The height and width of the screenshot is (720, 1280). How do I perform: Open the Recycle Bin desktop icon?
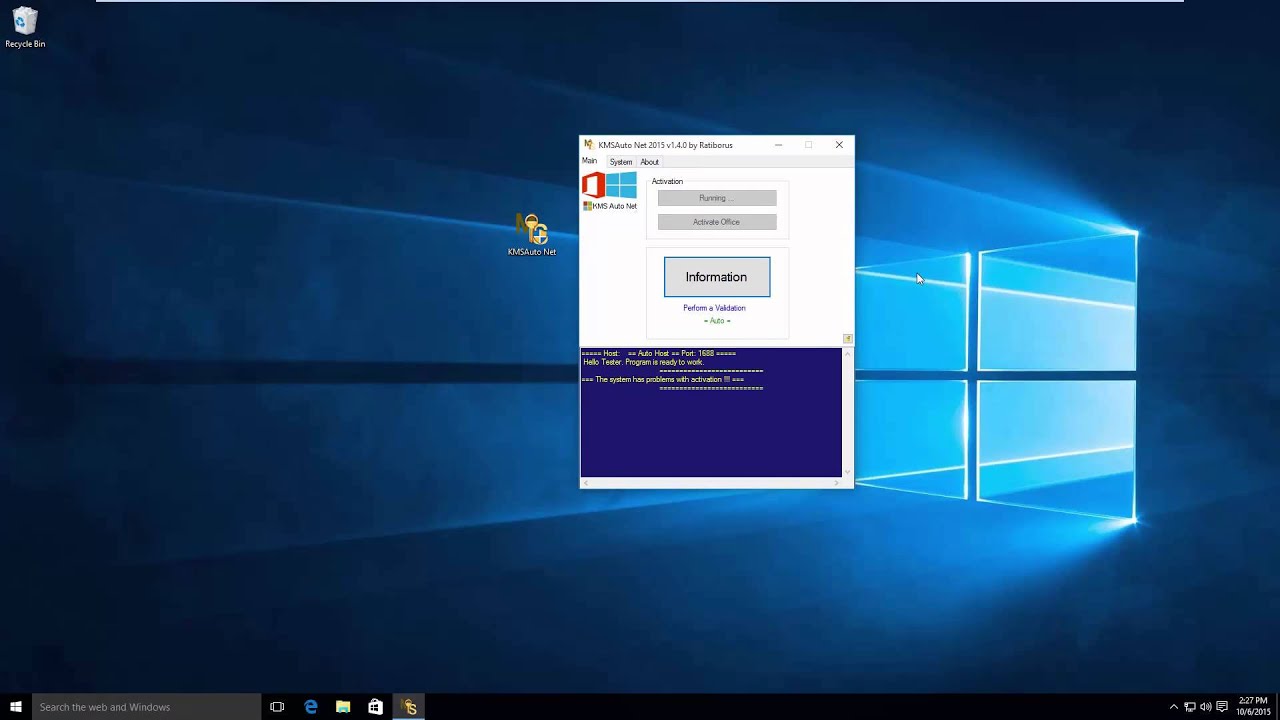point(25,28)
